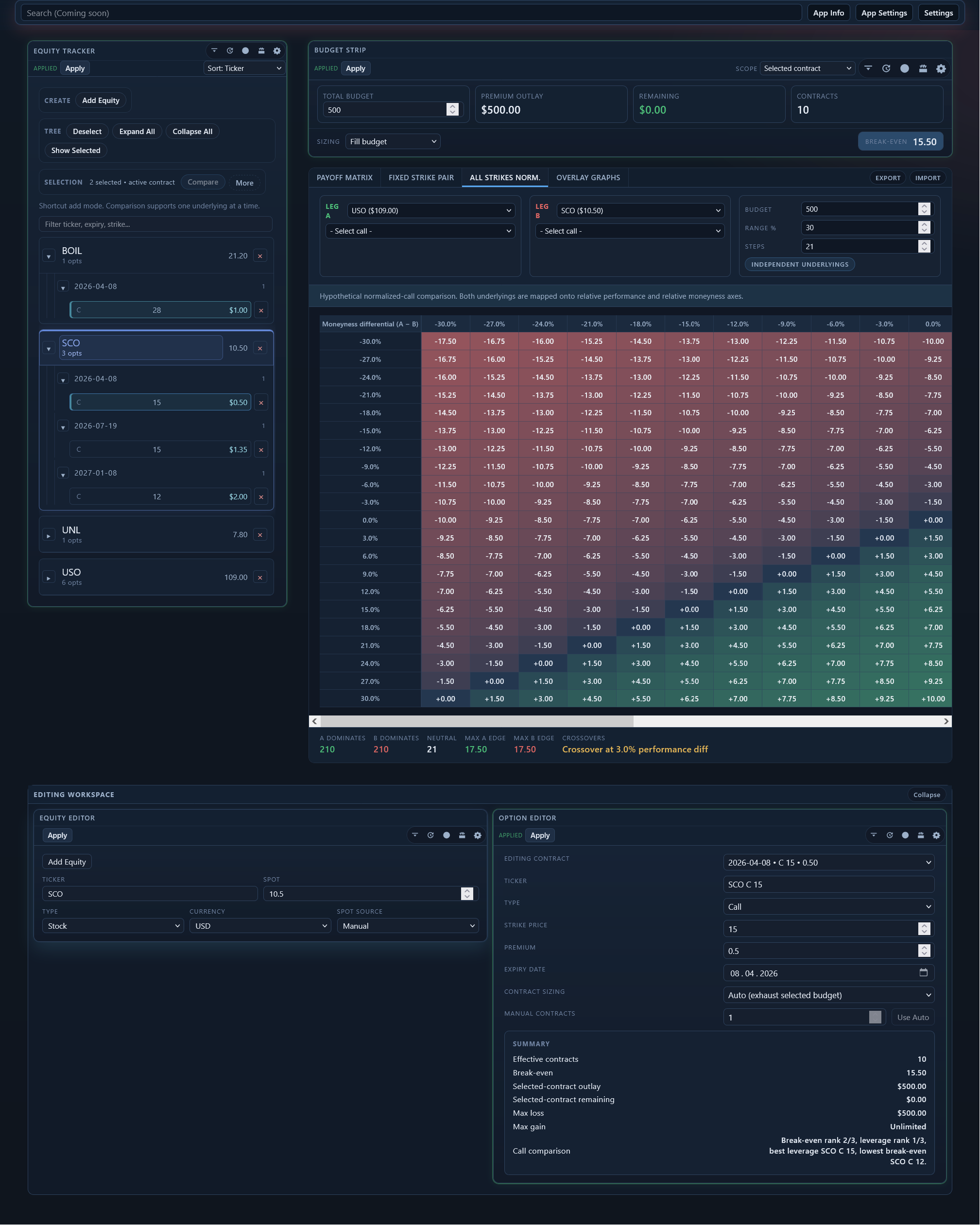The image size is (980, 1225).
Task: Open the expiry date calendar picker icon
Action: click(923, 973)
